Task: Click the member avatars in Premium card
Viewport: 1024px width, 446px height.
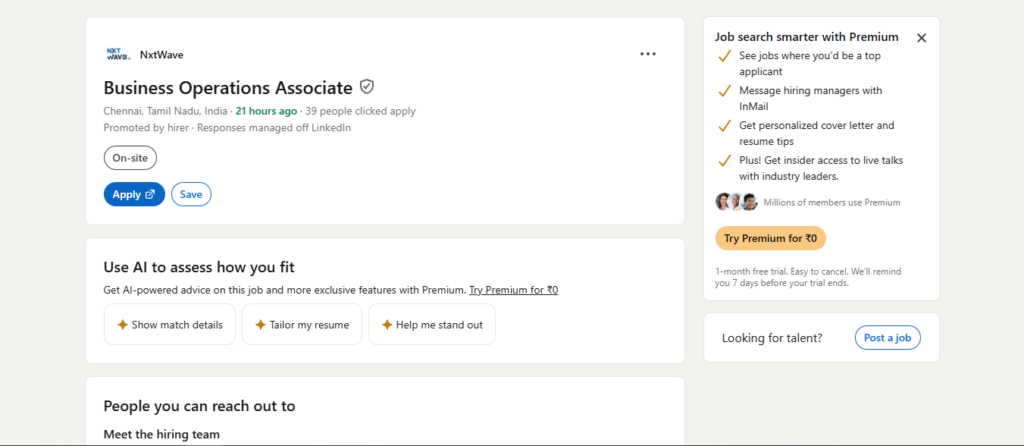Action: click(x=736, y=202)
